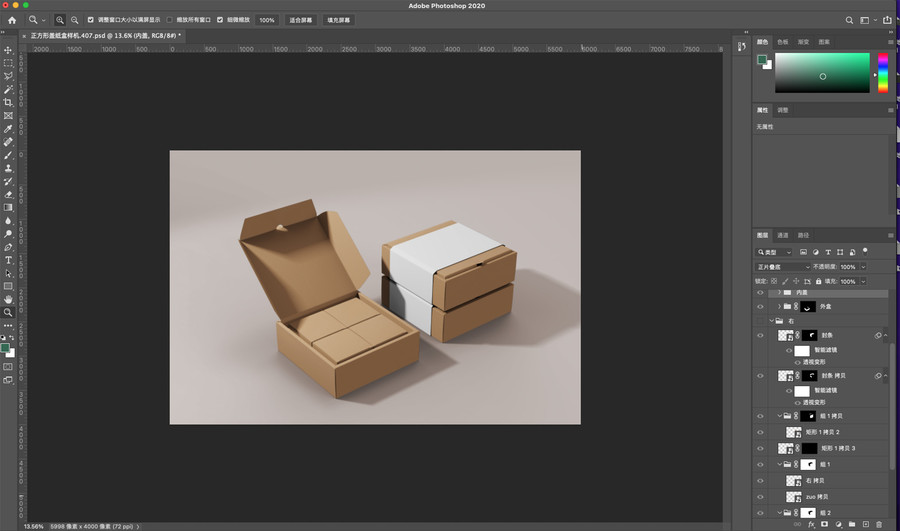Show the 右 group layer
900x531 pixels.
[761, 321]
